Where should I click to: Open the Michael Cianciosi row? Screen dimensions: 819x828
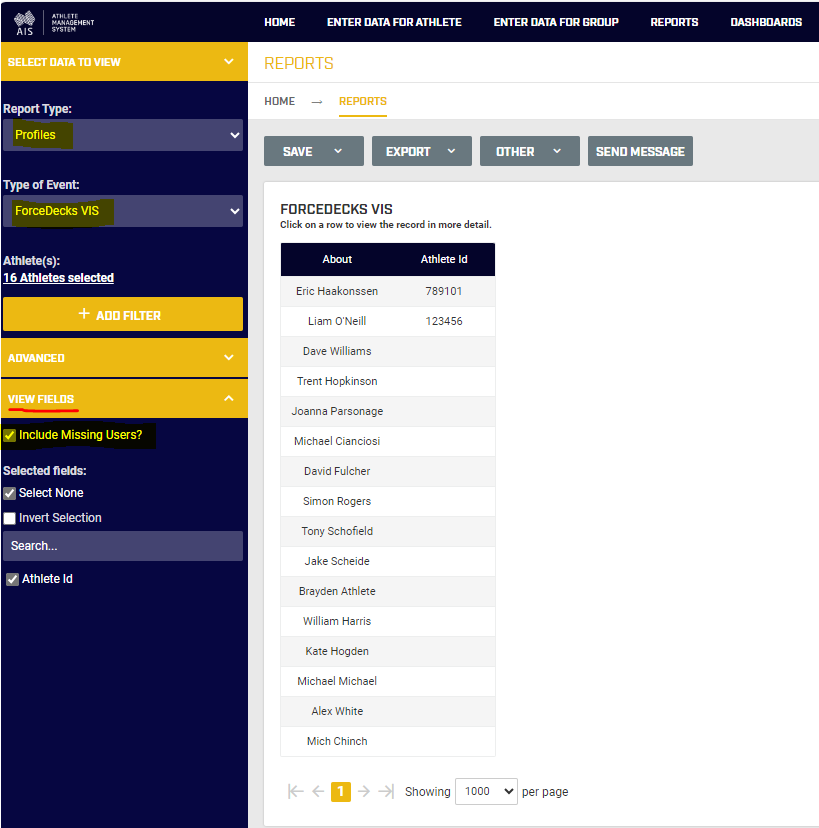click(x=388, y=441)
